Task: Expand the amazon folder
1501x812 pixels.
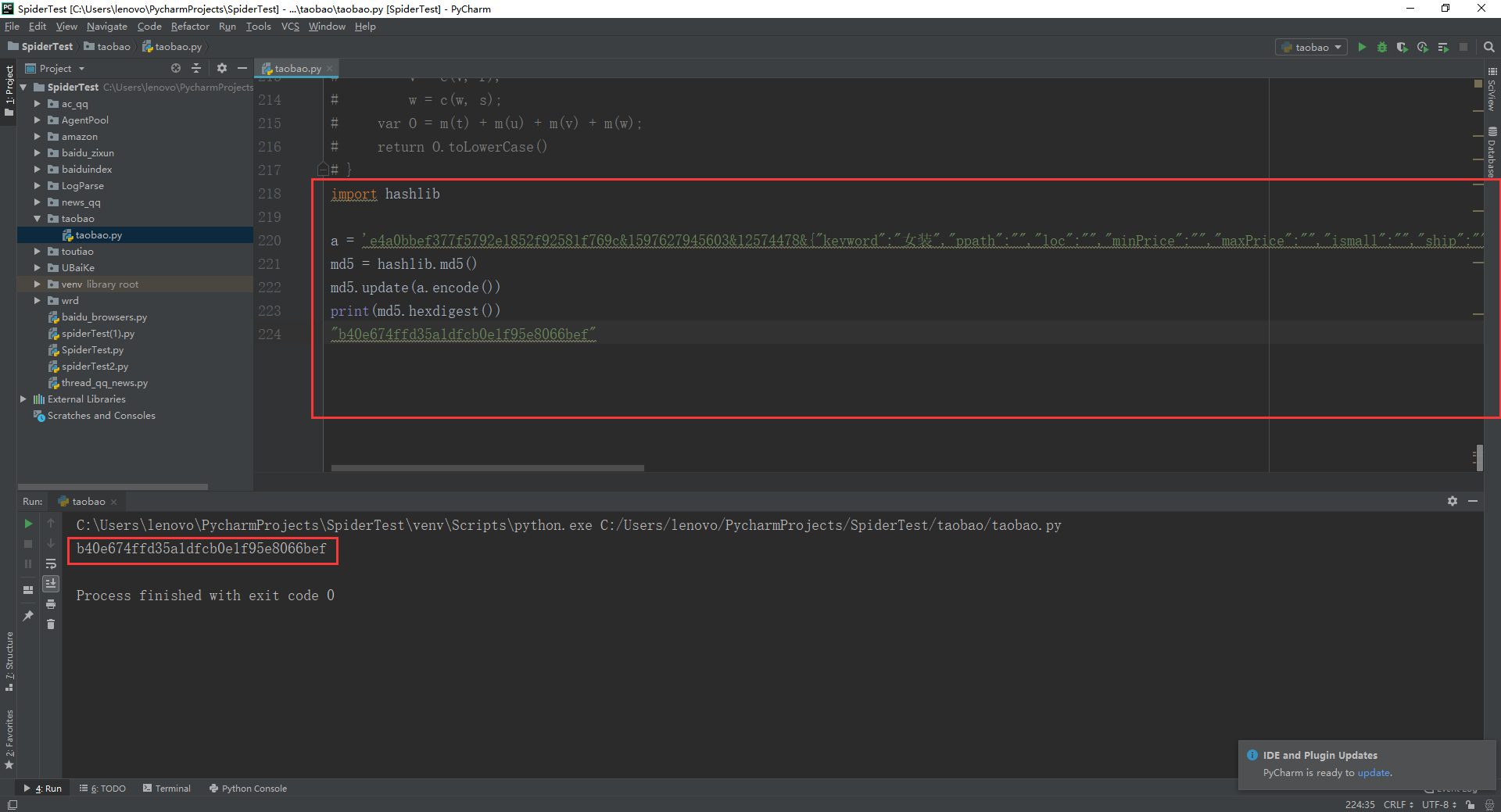Action: (37, 136)
